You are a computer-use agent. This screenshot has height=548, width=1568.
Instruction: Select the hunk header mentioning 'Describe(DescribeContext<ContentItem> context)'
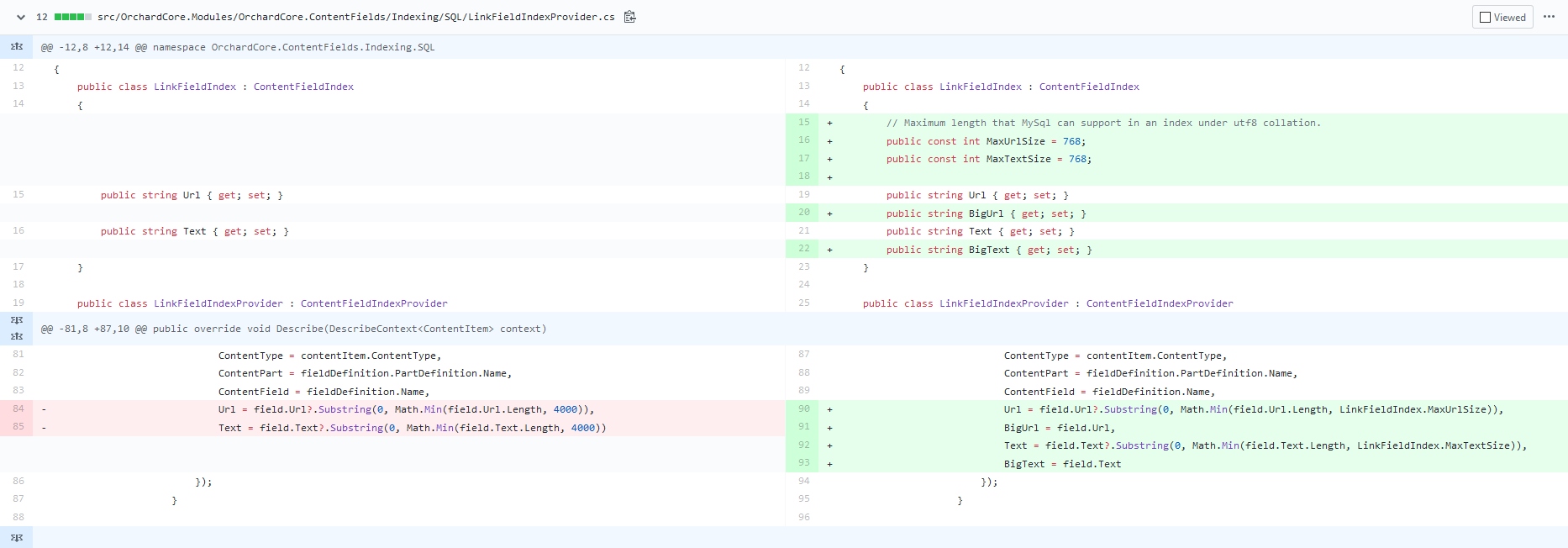pyautogui.click(x=293, y=329)
